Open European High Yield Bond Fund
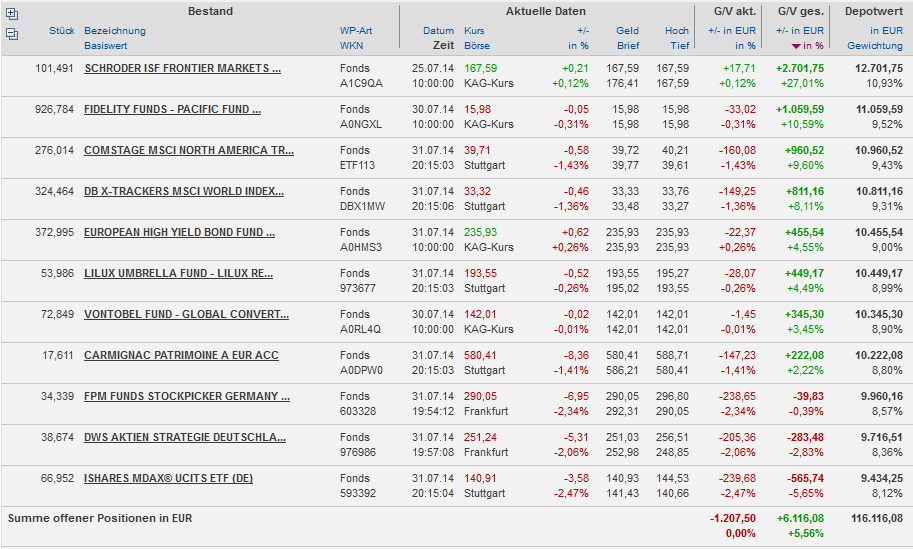Screen dimensions: 913x549 [x=179, y=232]
